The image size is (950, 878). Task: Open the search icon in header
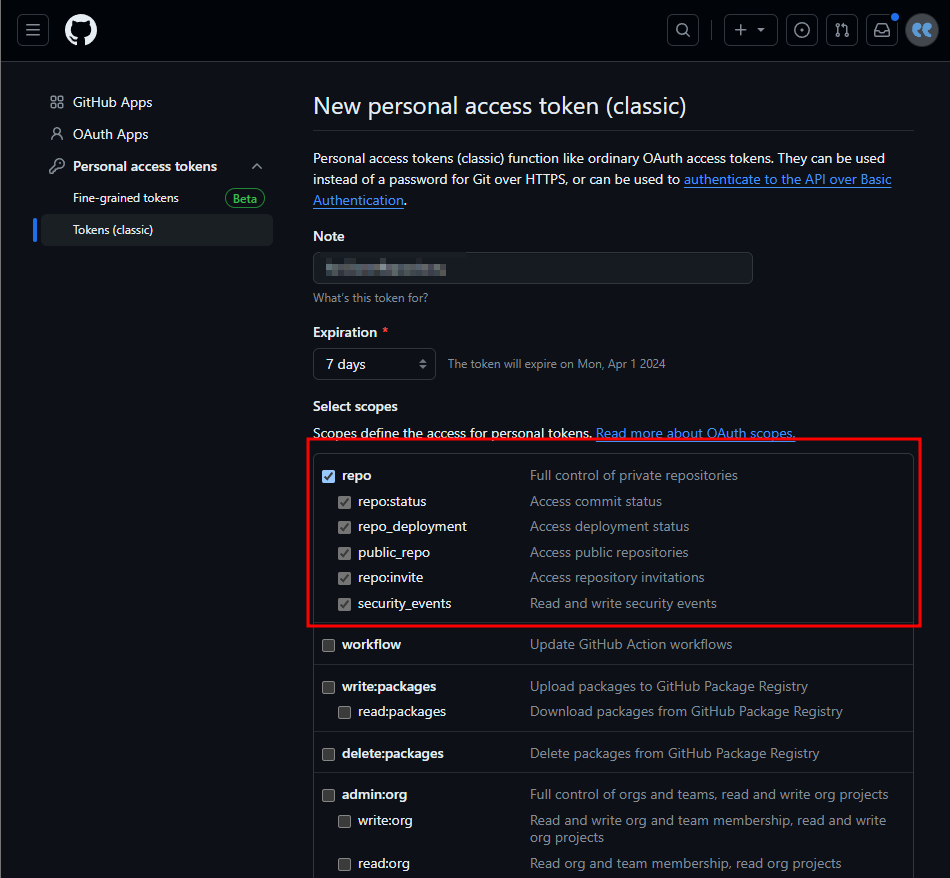tap(683, 30)
